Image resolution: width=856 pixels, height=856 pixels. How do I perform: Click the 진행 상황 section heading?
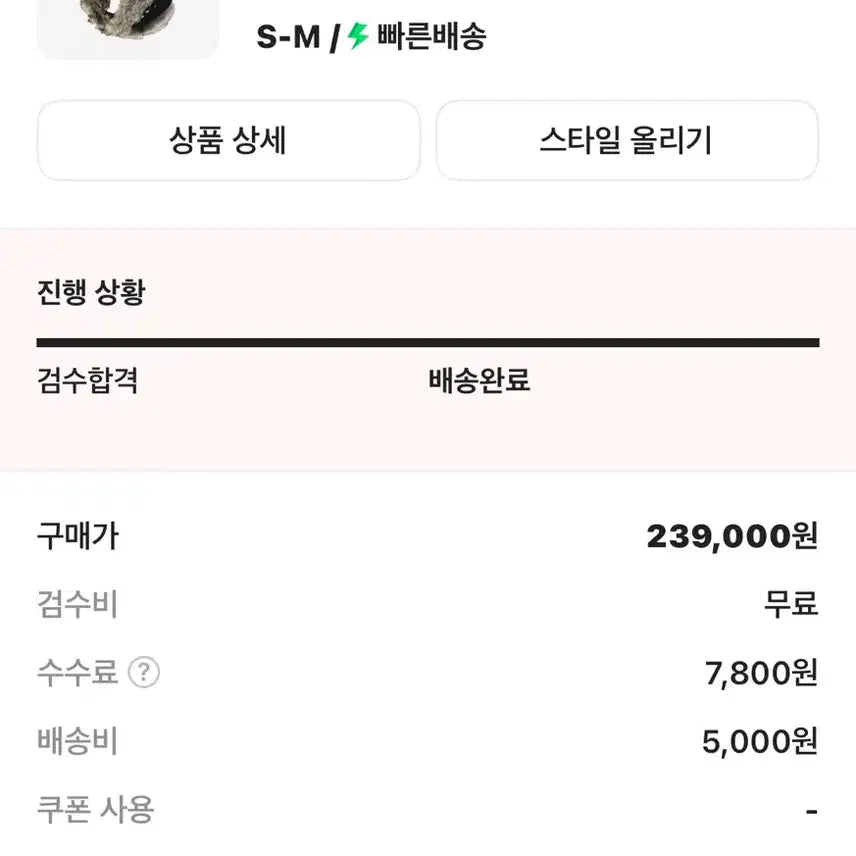pos(91,293)
